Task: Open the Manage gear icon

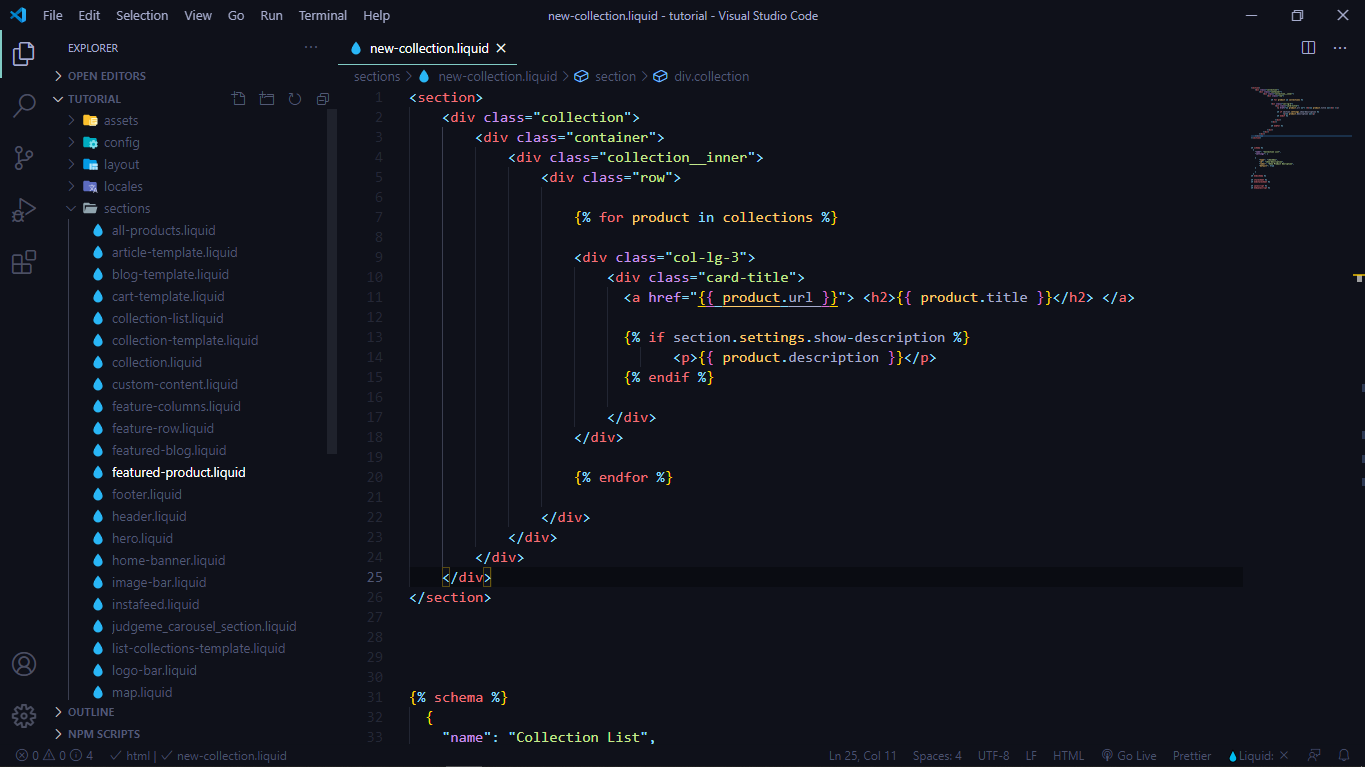Action: (24, 715)
